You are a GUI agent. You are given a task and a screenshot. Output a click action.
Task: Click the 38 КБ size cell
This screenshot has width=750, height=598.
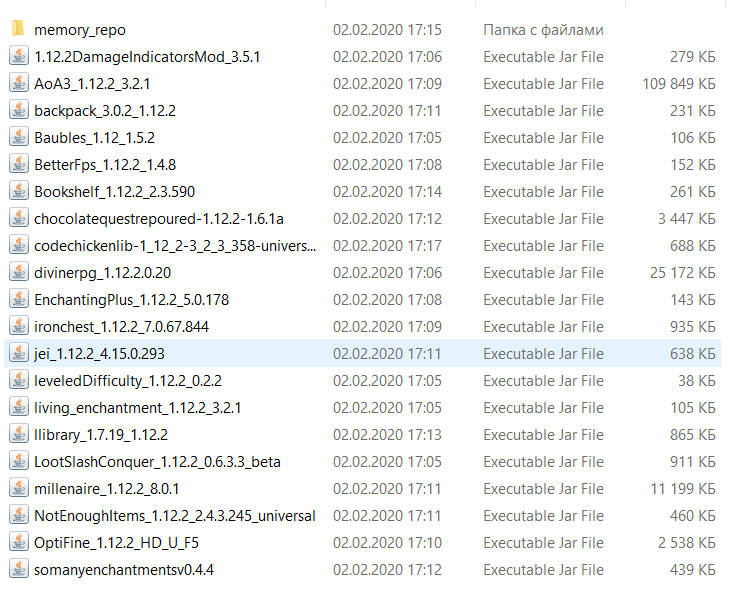pyautogui.click(x=697, y=381)
